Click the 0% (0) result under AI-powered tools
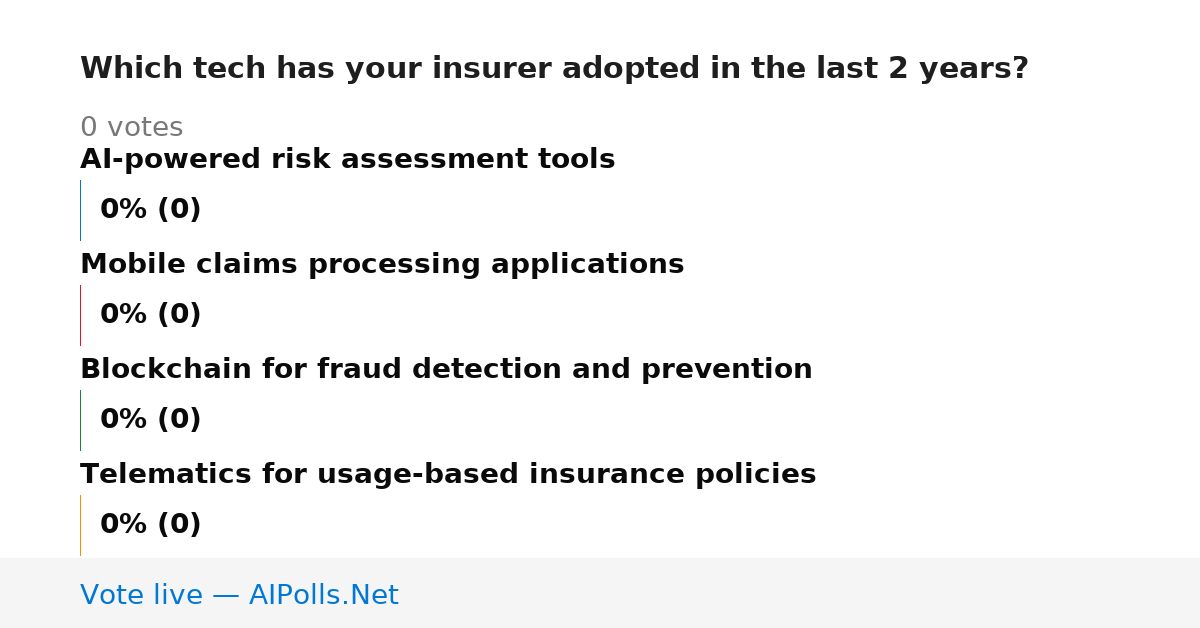The image size is (1200, 628). [150, 210]
